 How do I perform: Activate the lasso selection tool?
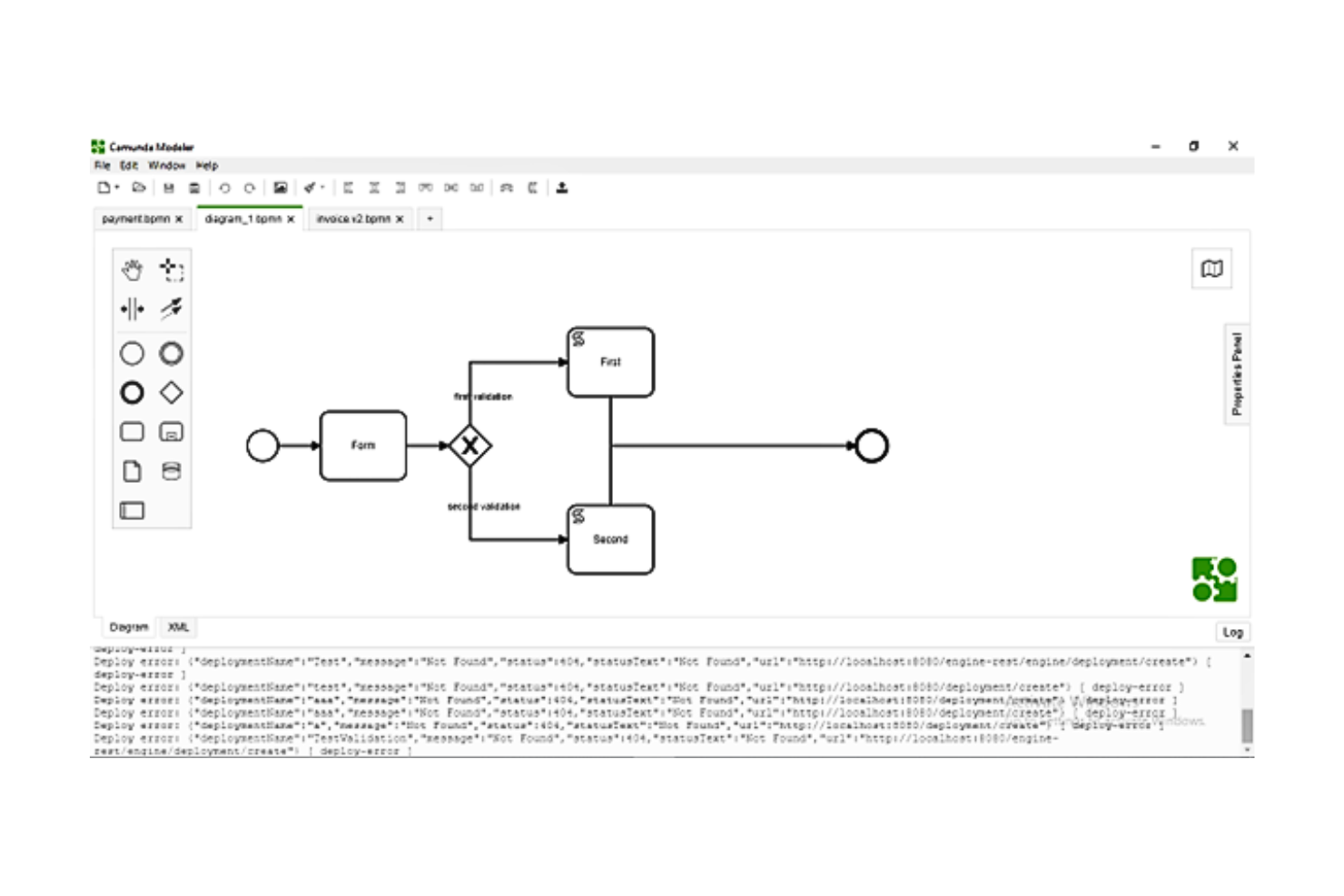tap(171, 270)
